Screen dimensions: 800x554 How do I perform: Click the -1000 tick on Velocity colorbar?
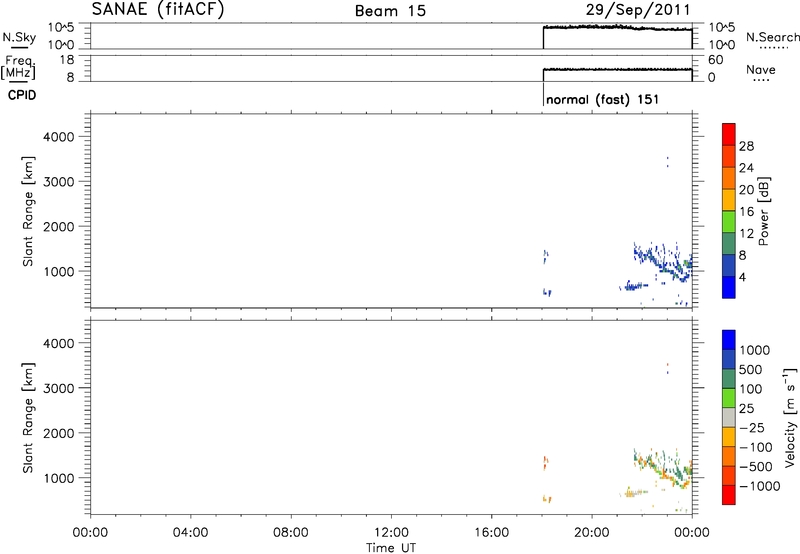point(760,486)
